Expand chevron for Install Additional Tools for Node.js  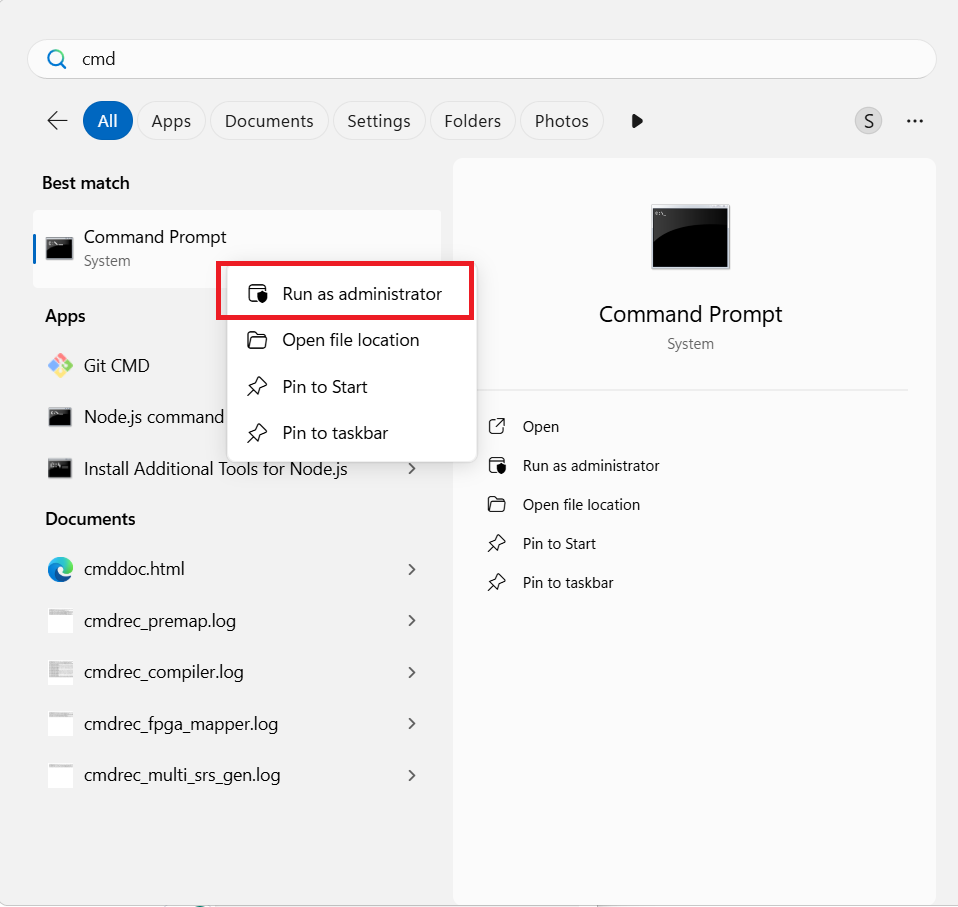tap(412, 469)
